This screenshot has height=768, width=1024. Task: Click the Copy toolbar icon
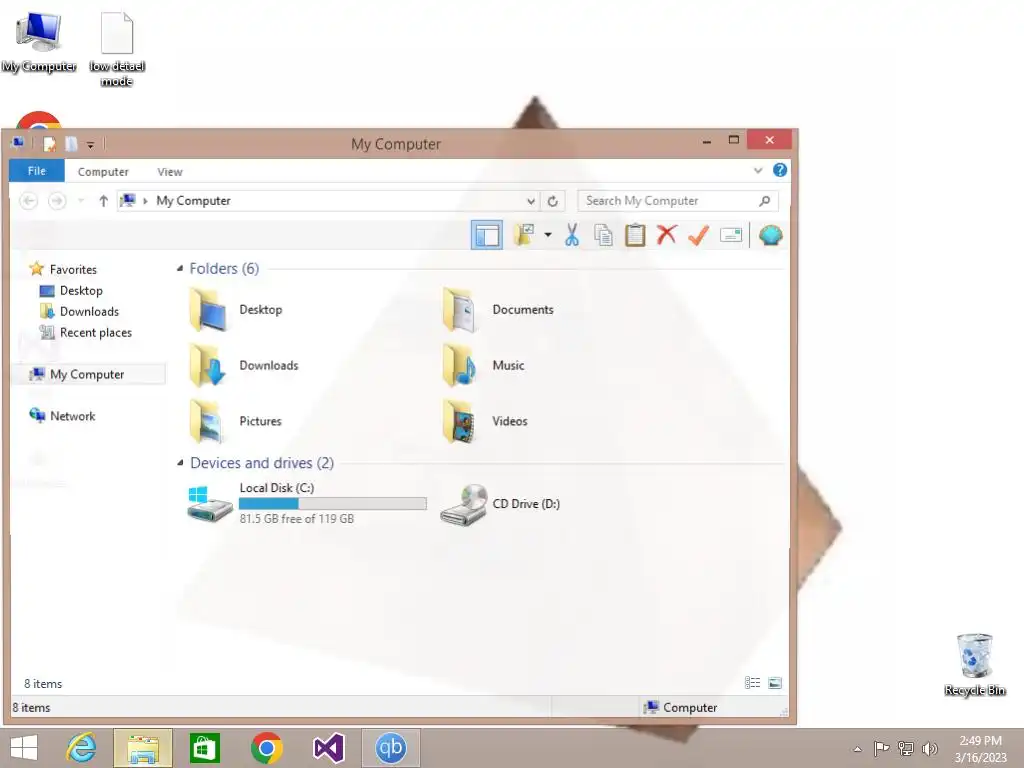tap(603, 235)
